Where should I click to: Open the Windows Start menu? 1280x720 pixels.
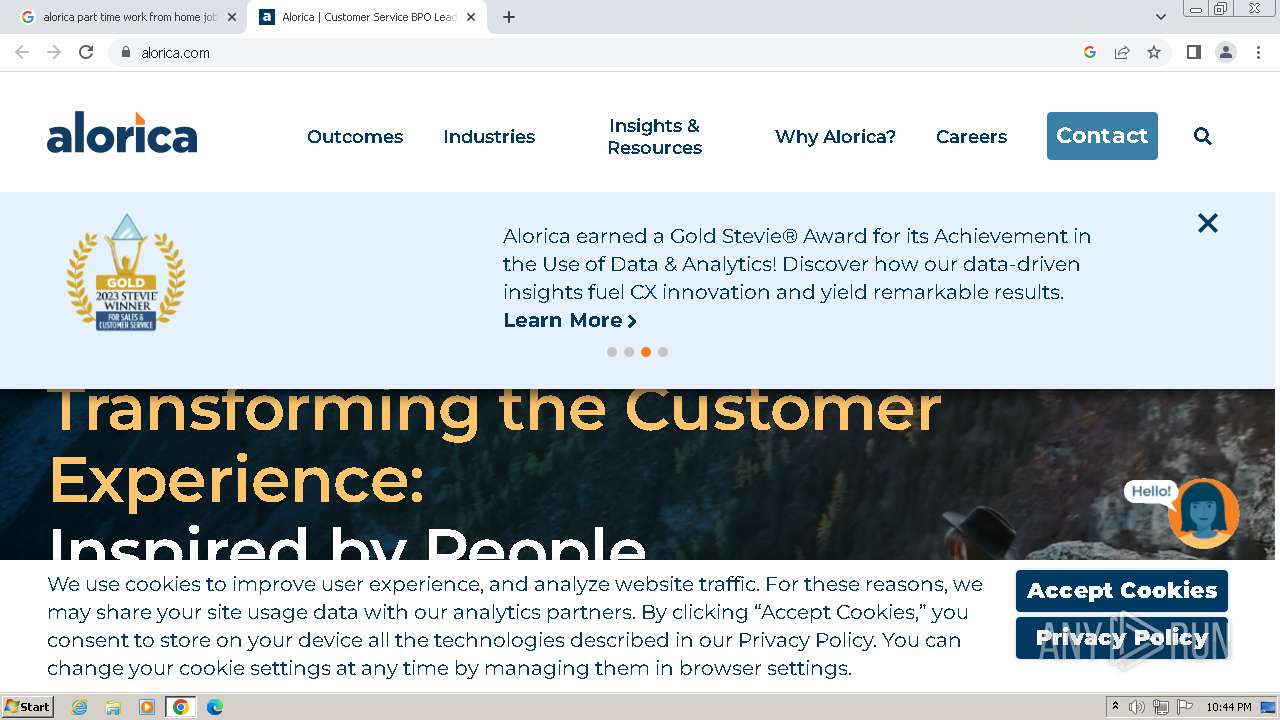tap(28, 707)
